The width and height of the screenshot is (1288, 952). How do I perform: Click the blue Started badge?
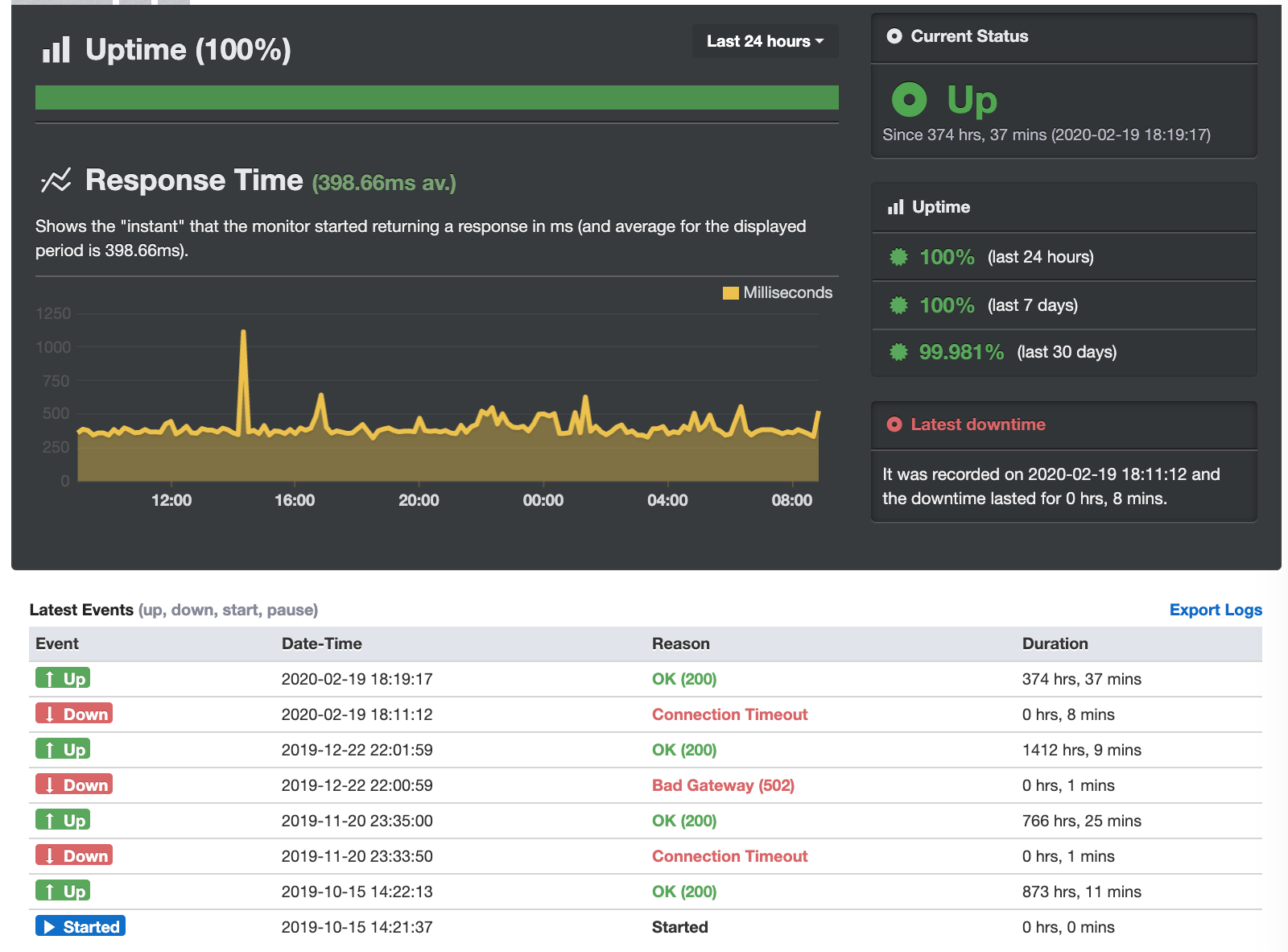click(x=80, y=926)
